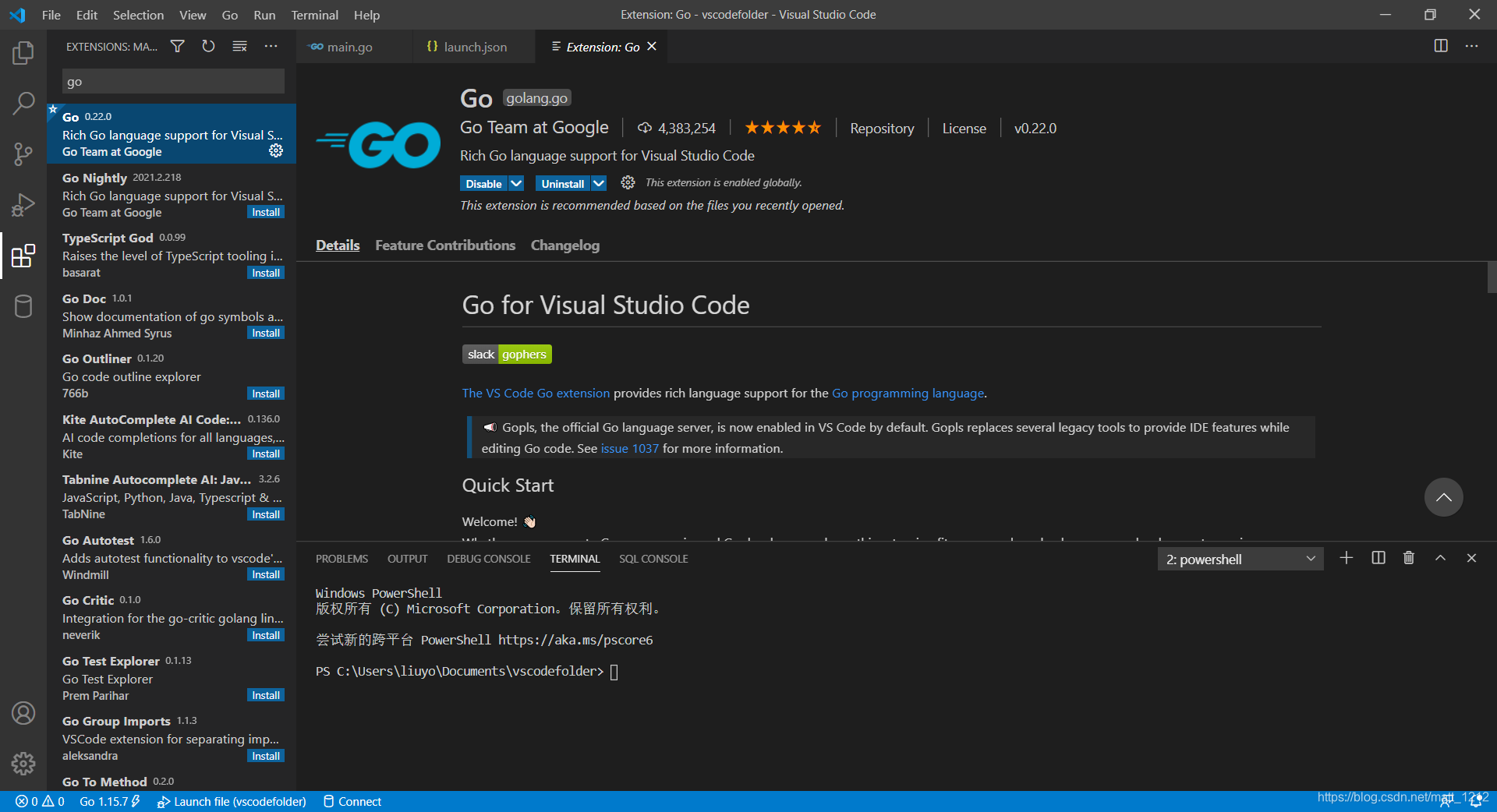Viewport: 1497px width, 812px height.
Task: Open the File menu
Action: tap(51, 15)
